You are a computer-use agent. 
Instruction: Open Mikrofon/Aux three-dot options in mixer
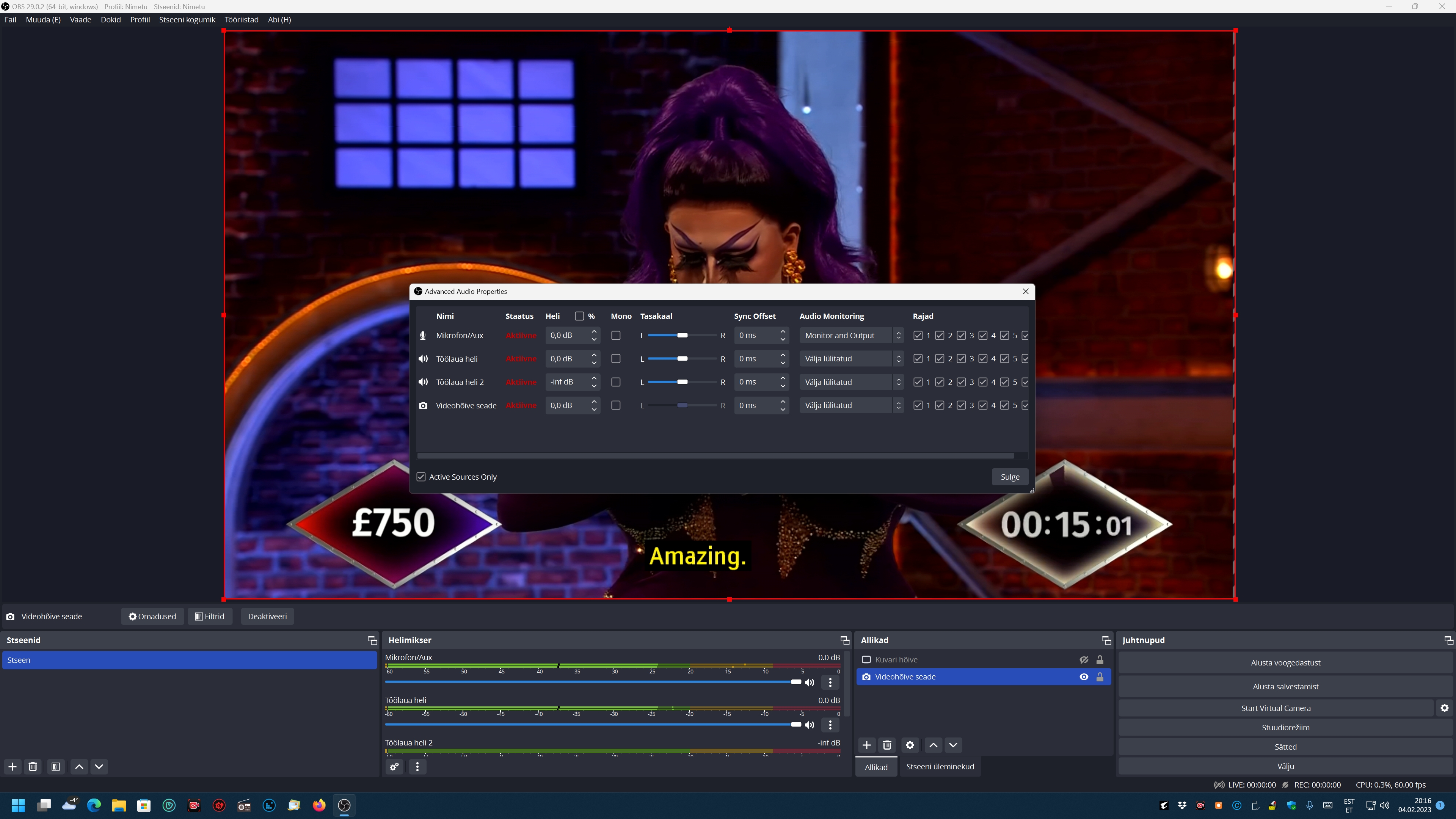point(830,682)
